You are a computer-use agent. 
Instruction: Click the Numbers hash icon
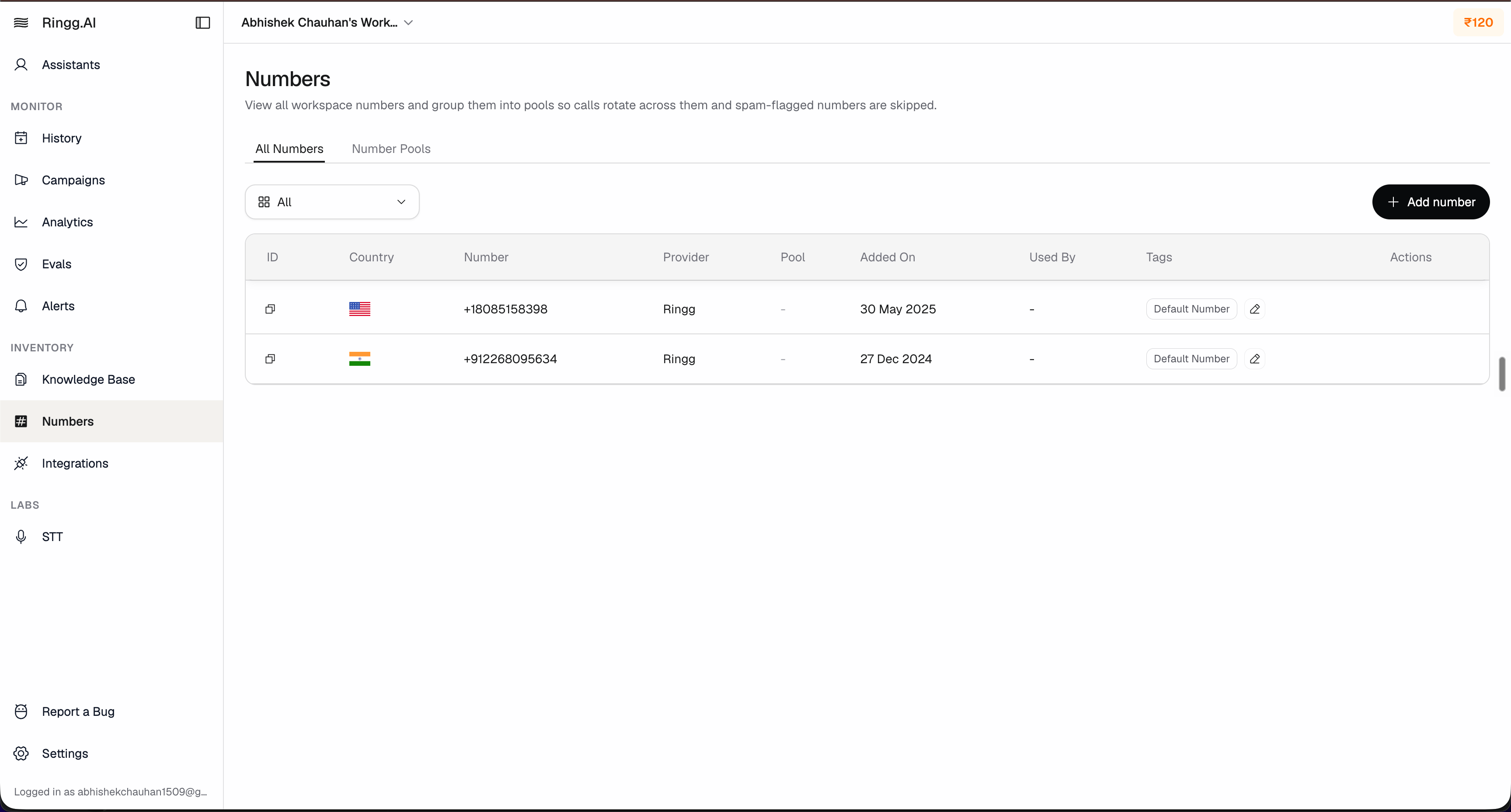[21, 422]
